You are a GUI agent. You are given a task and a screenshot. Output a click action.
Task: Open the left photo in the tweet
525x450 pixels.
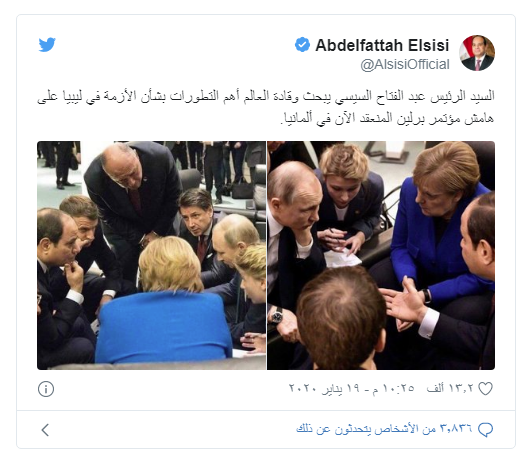coord(151,255)
